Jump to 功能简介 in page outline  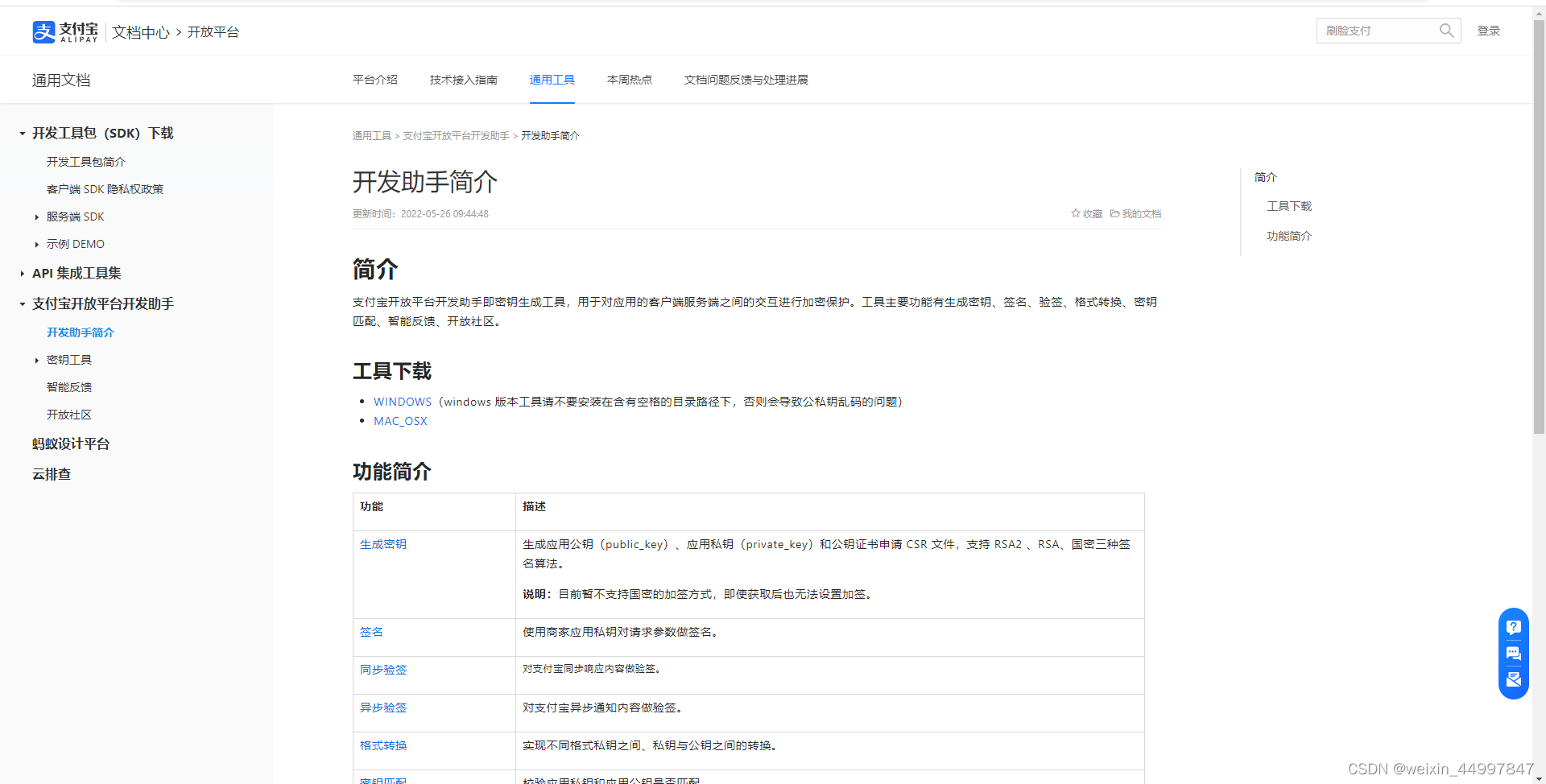[1289, 236]
